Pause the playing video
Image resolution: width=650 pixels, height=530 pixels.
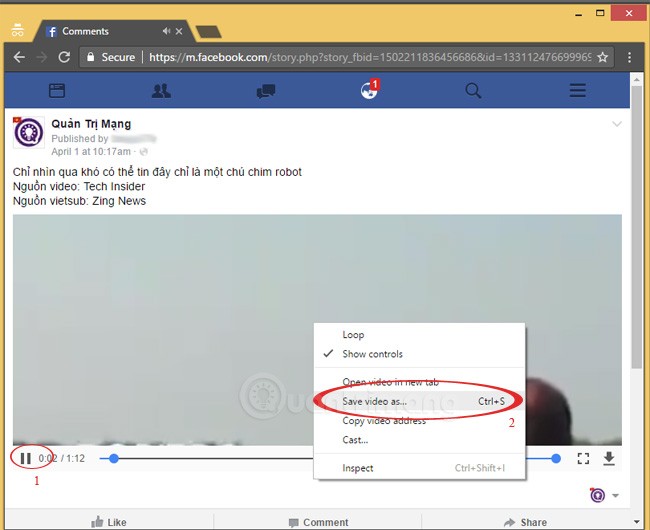click(26, 459)
